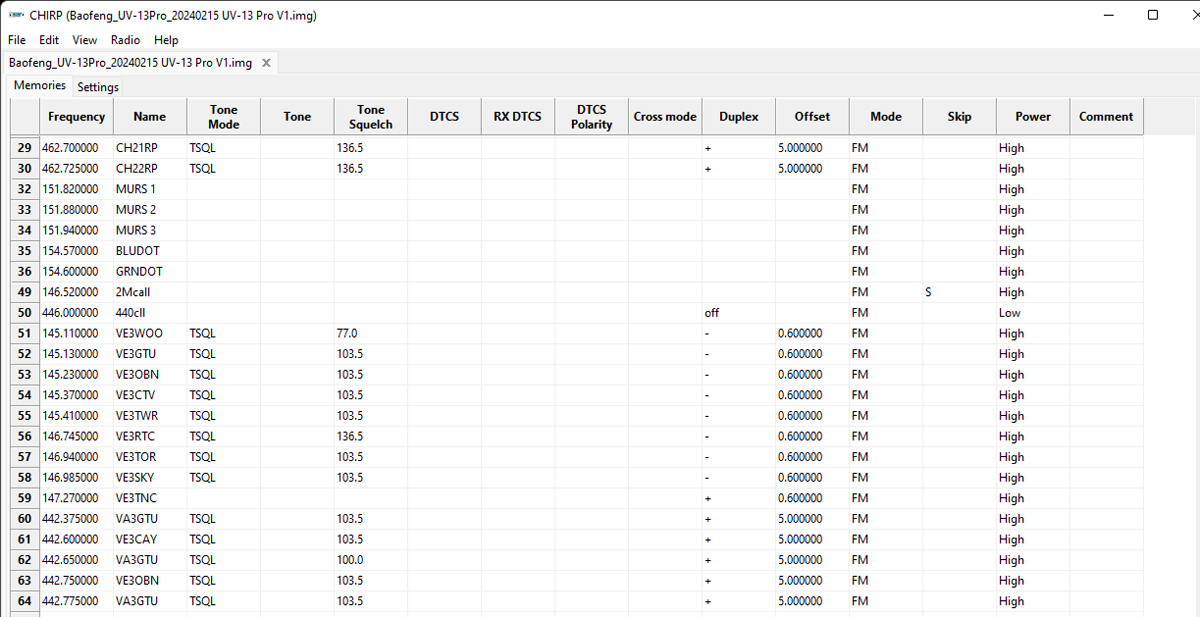
Task: Click frequency cell 462.700000
Action: pyautogui.click(x=76, y=148)
